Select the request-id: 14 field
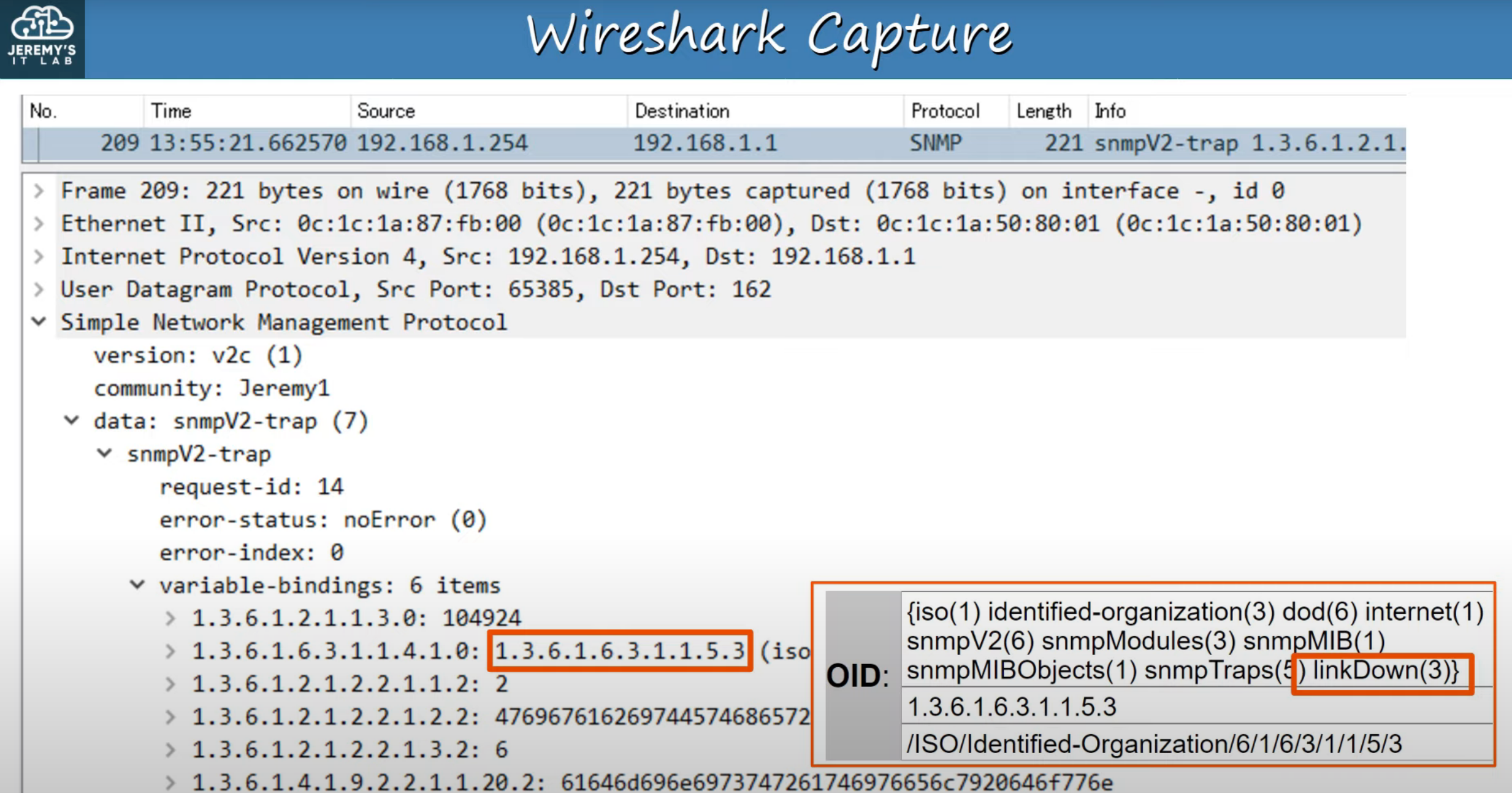Viewport: 1512px width, 793px height. coord(251,487)
